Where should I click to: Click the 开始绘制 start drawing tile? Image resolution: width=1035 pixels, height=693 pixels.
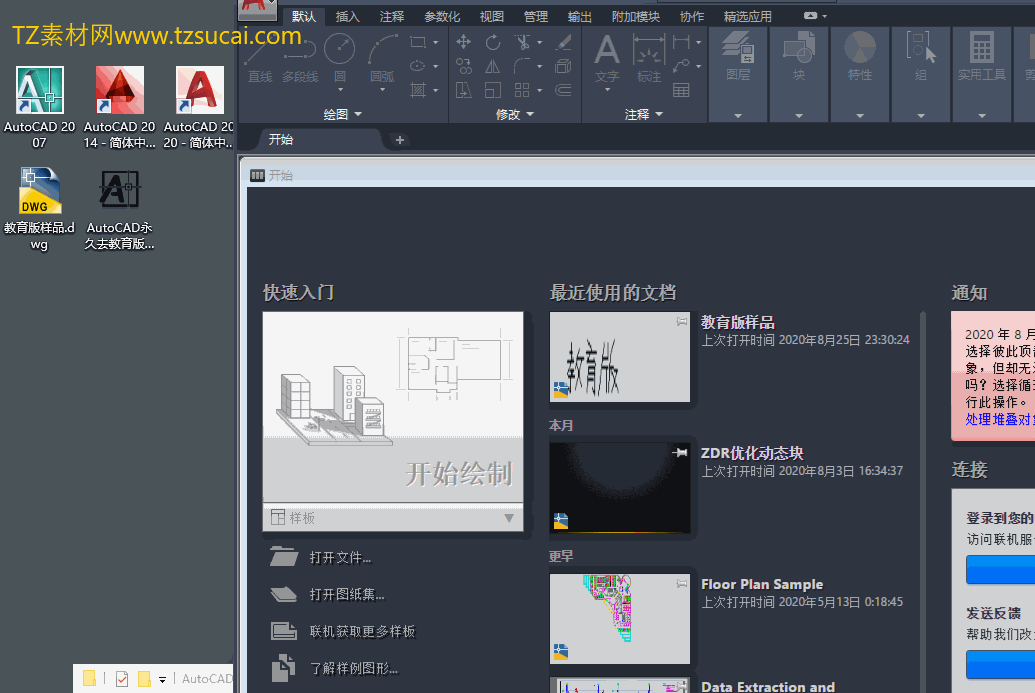pos(393,407)
